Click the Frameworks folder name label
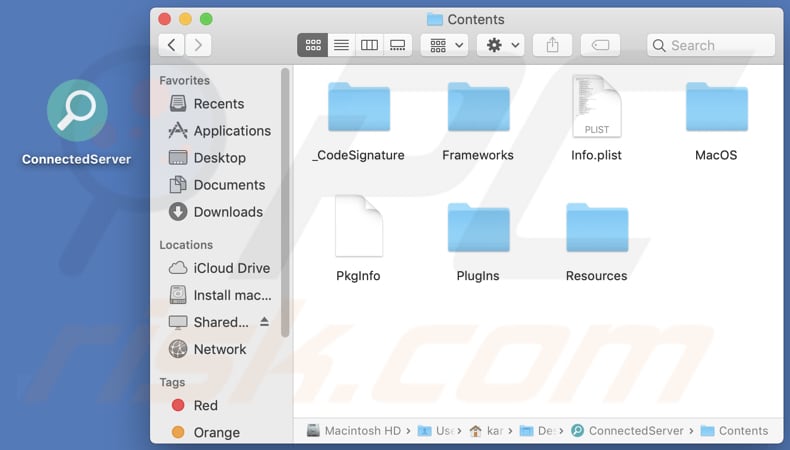790x450 pixels. pos(478,155)
